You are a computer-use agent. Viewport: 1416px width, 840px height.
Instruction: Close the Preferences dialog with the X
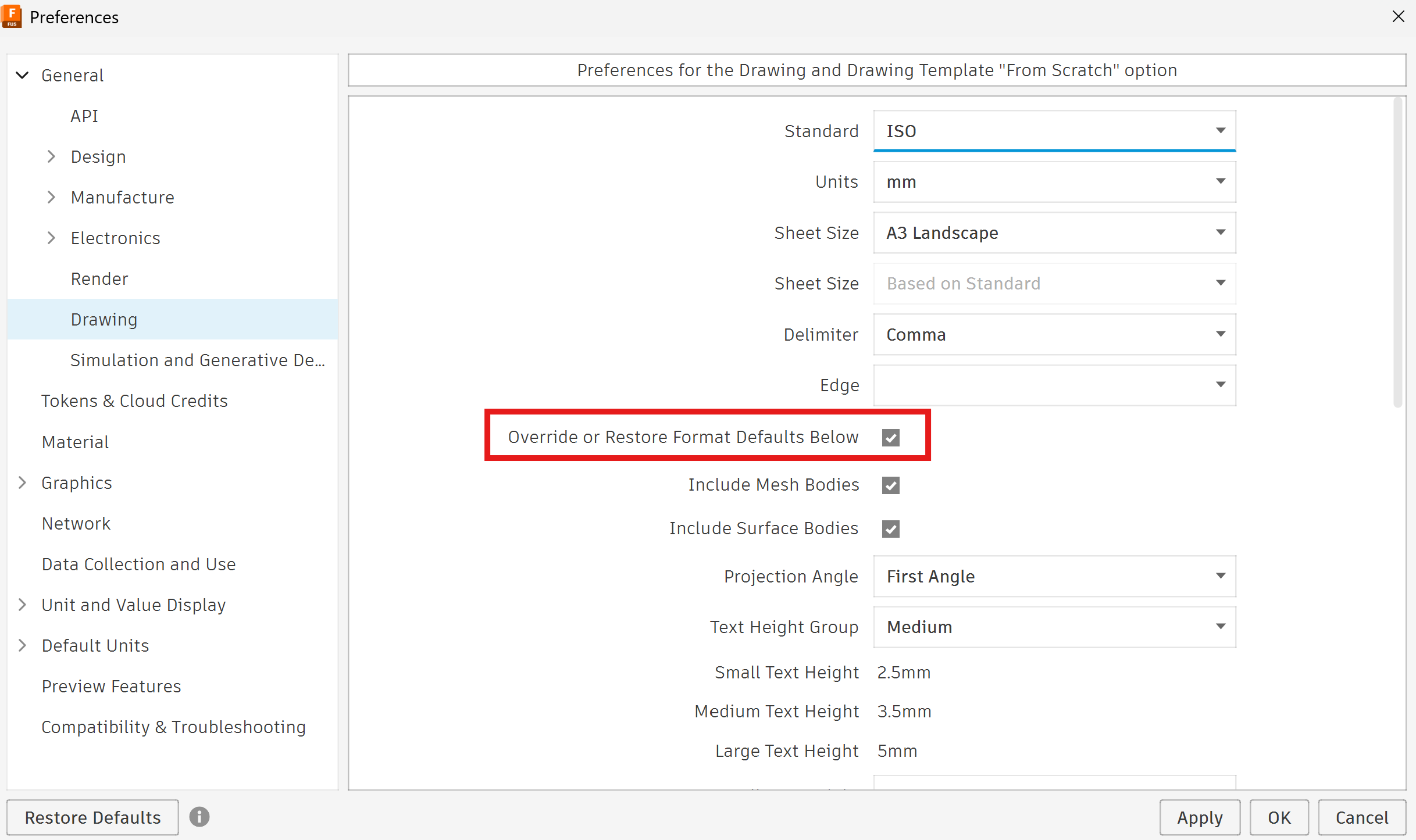click(1398, 16)
